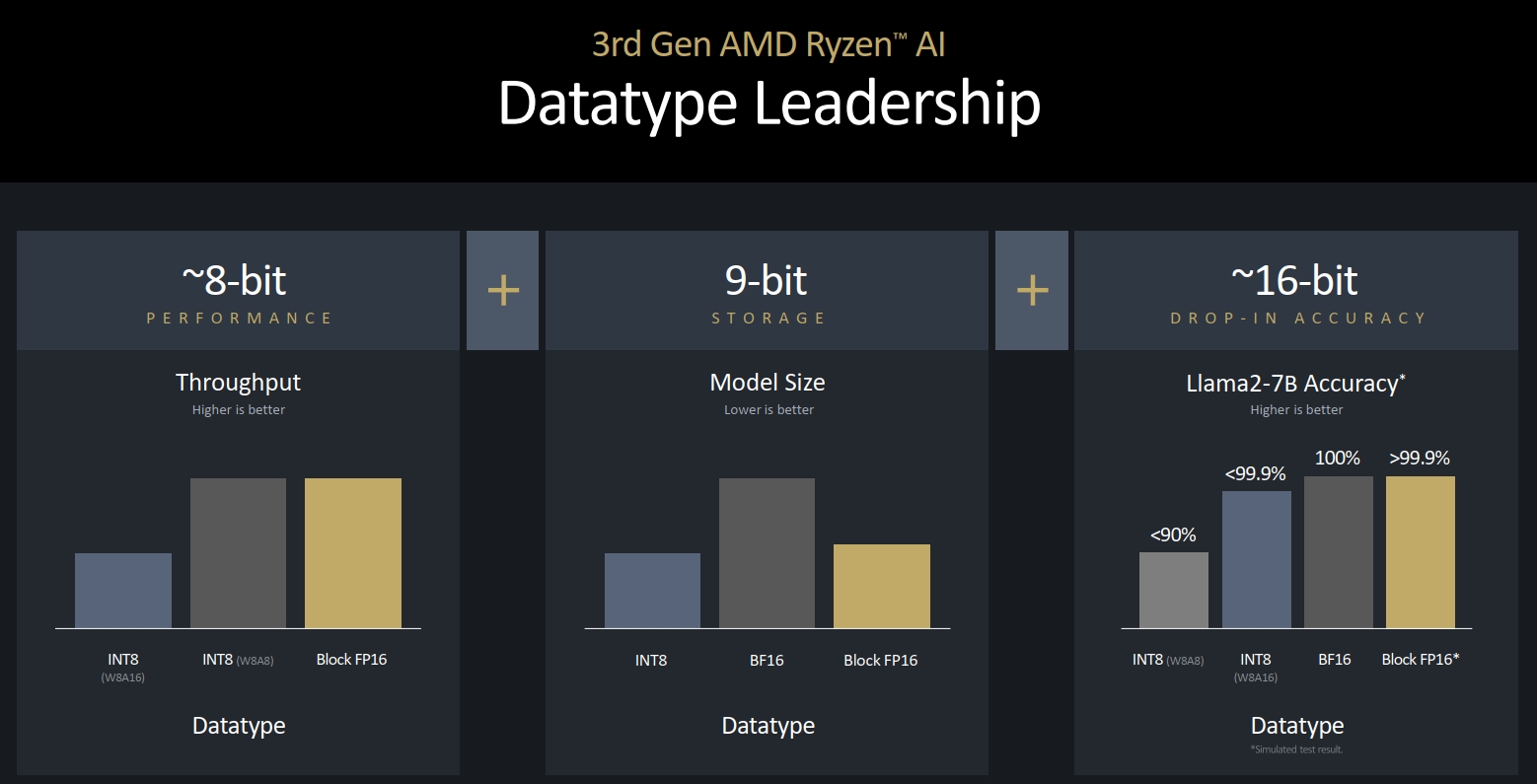The image size is (1537, 784).
Task: Click 'Higher is better' under Throughput
Action: pos(239,409)
